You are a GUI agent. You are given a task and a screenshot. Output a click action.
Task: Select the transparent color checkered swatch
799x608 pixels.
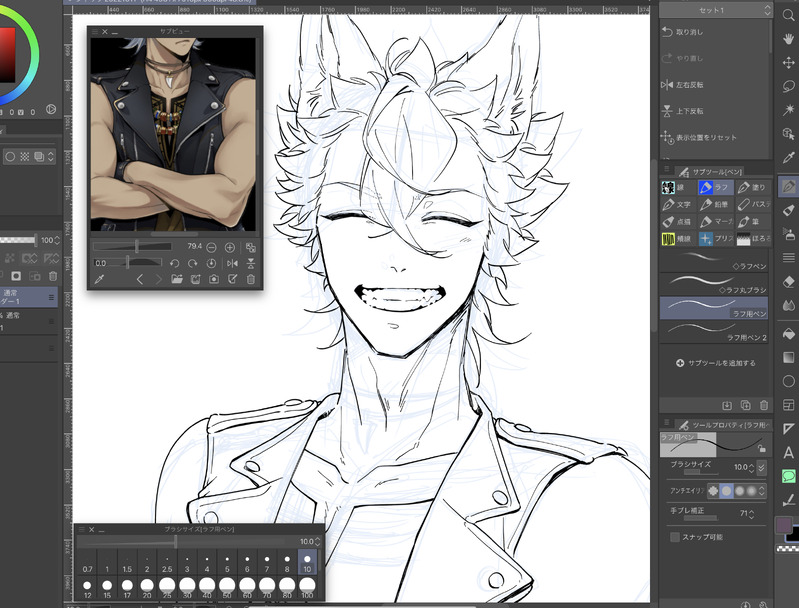tap(787, 549)
